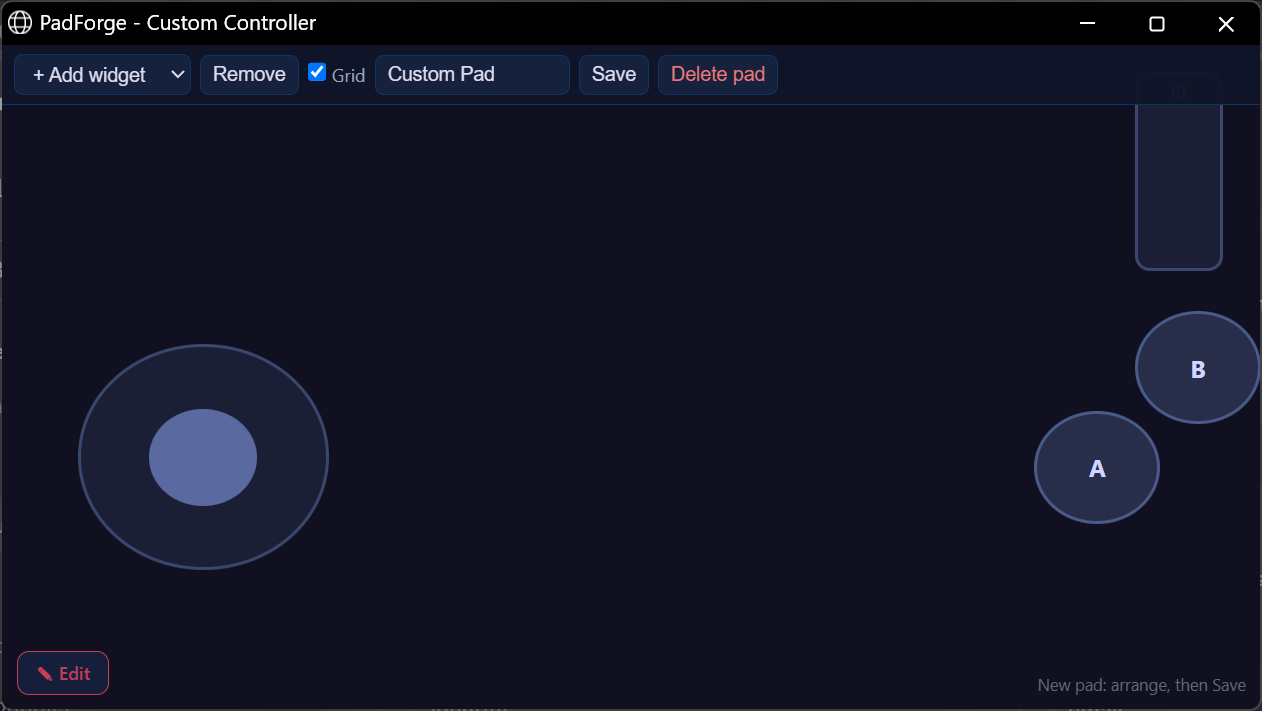Tap the B gamepad button
The height and width of the screenshot is (711, 1262).
pos(1198,368)
